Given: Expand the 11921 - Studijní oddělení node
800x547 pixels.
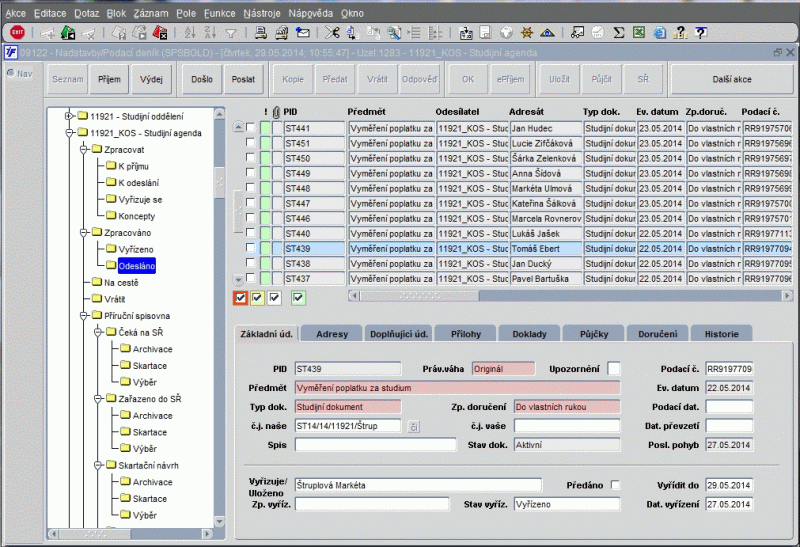Looking at the screenshot, I should click(69, 115).
